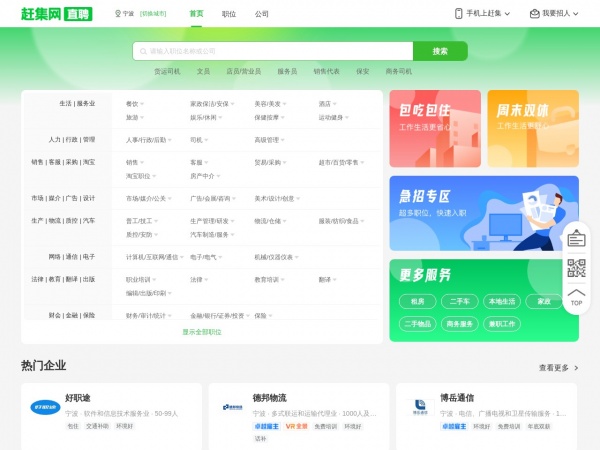Viewport: 600px width, 450px height.
Task: Click the 租房 service button
Action: click(416, 301)
